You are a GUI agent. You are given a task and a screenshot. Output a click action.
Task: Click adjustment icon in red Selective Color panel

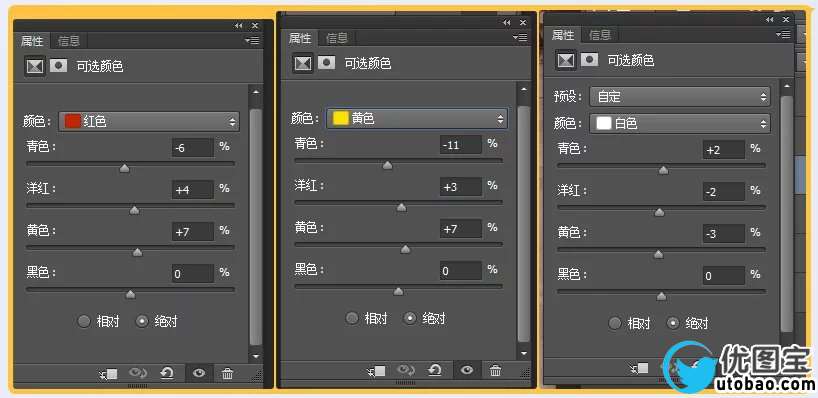(35, 66)
